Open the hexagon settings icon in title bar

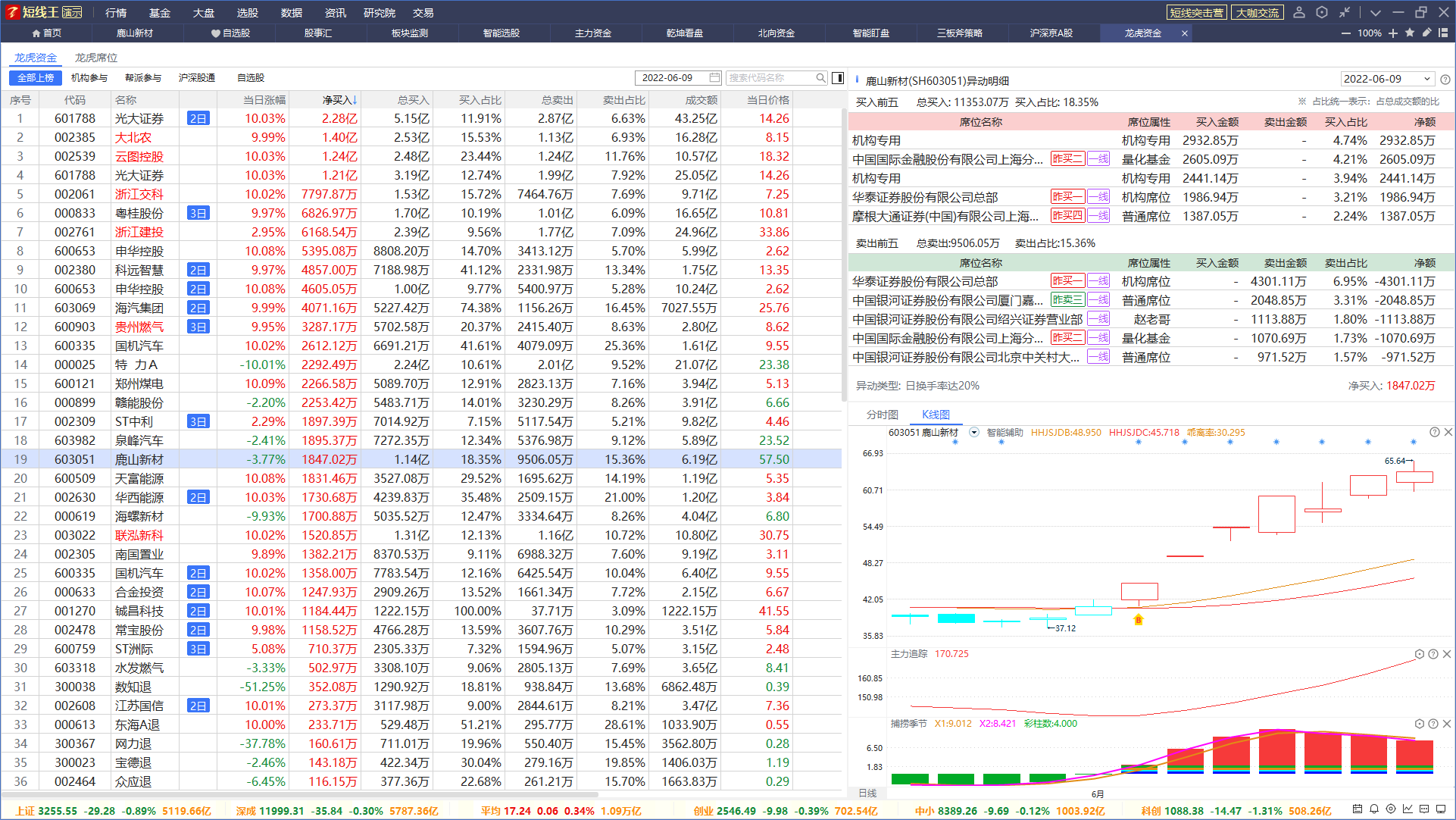pyautogui.click(x=1322, y=12)
